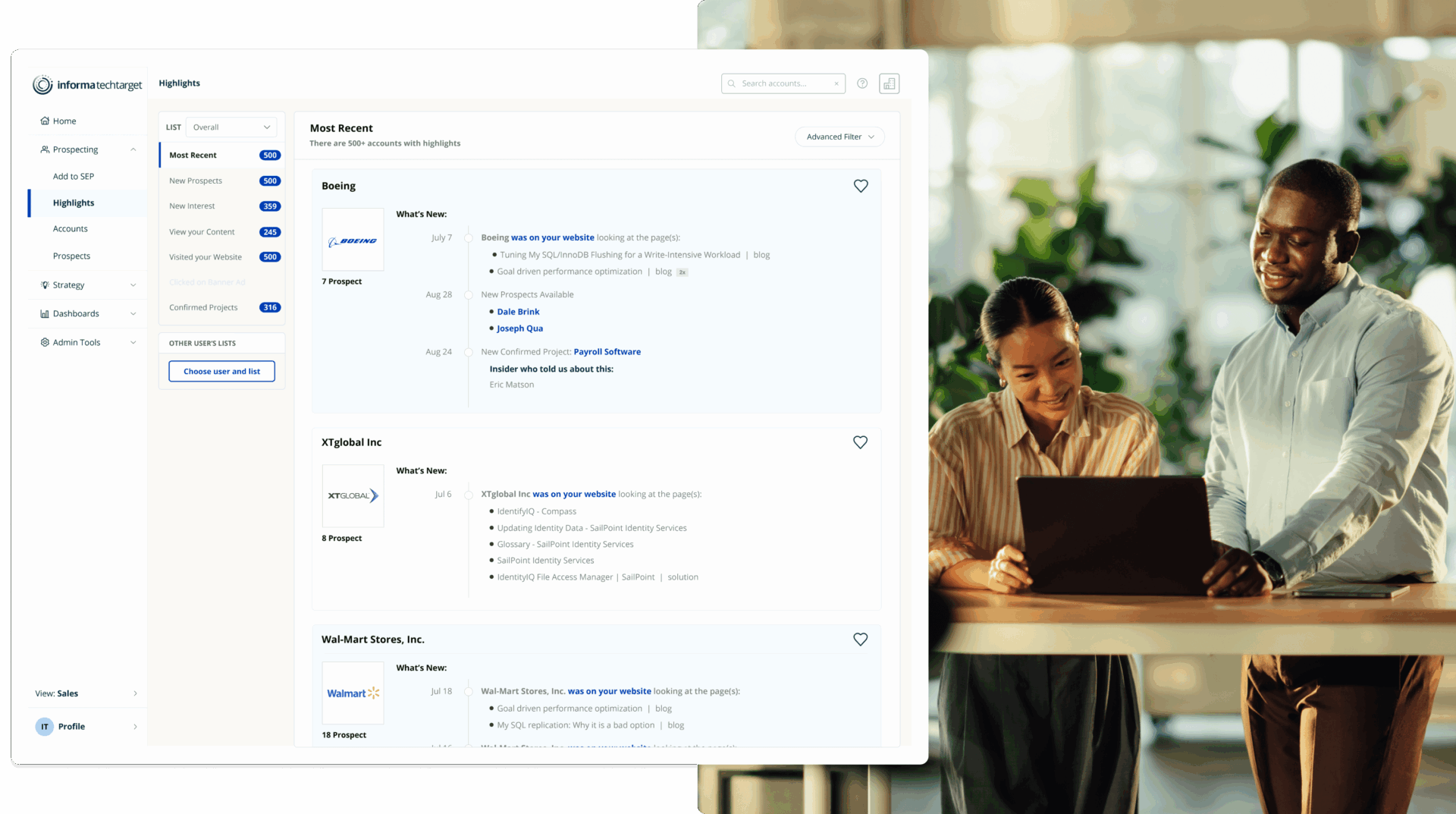The image size is (1456, 814).
Task: Click the Dashboards chart icon
Action: (45, 314)
